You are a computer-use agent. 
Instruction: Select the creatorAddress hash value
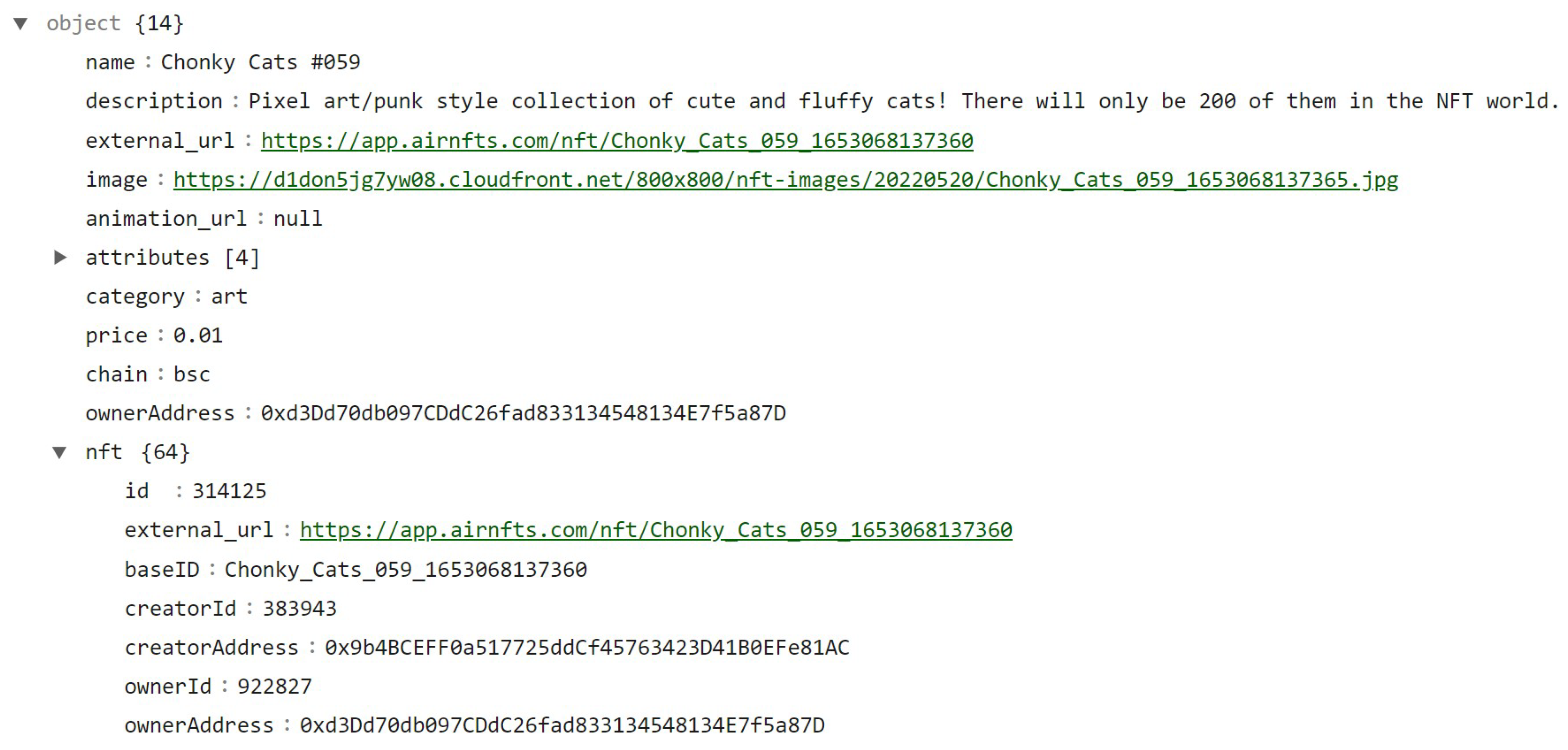[x=586, y=648]
